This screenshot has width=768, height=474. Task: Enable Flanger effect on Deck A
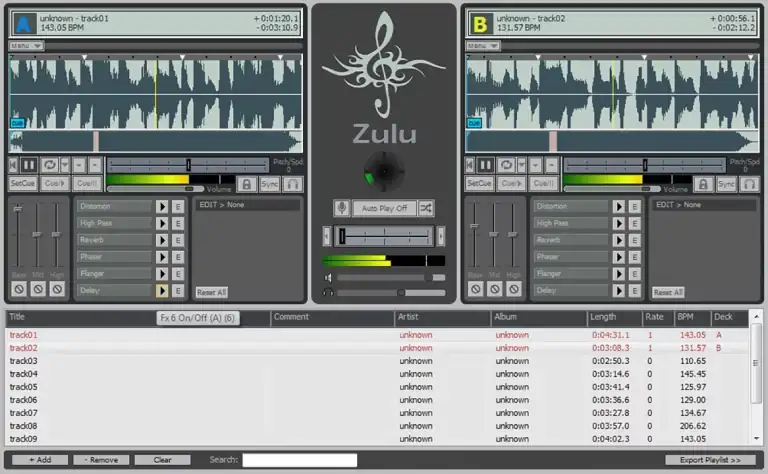point(162,274)
